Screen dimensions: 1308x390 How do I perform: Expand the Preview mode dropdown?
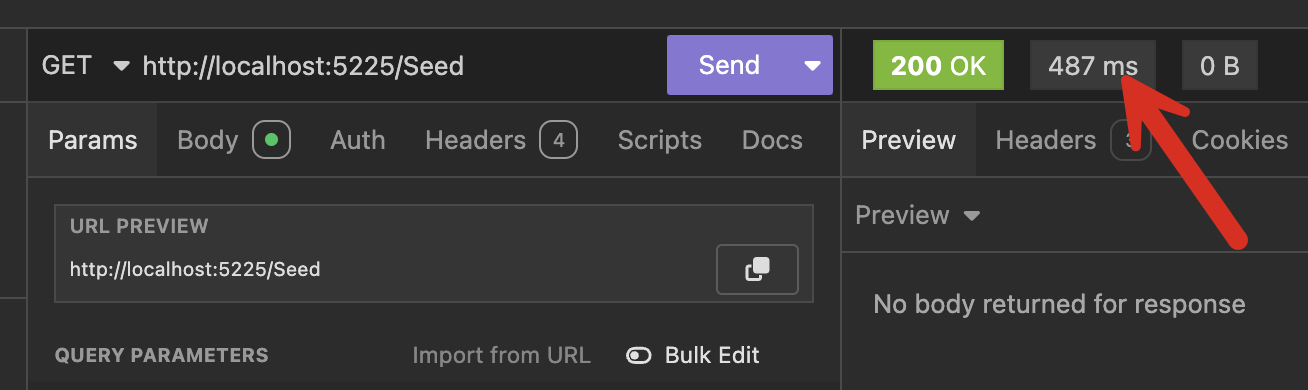[x=917, y=215]
